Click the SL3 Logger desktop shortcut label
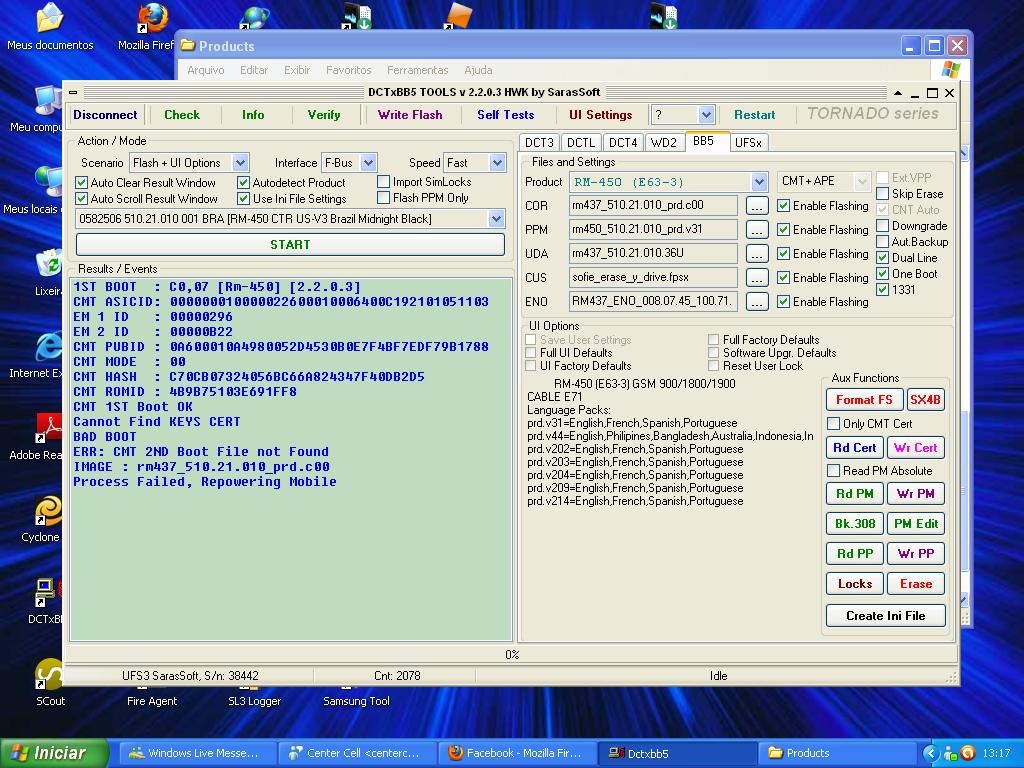Image resolution: width=1024 pixels, height=768 pixels. (254, 701)
